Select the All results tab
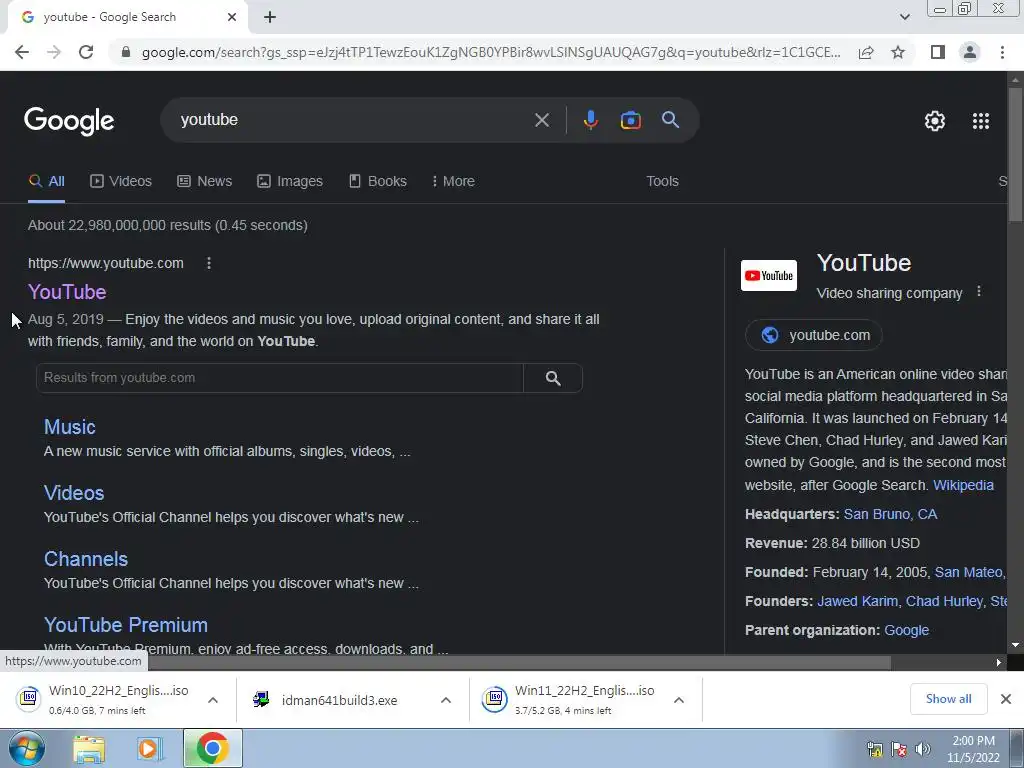This screenshot has width=1024, height=768. tap(46, 182)
